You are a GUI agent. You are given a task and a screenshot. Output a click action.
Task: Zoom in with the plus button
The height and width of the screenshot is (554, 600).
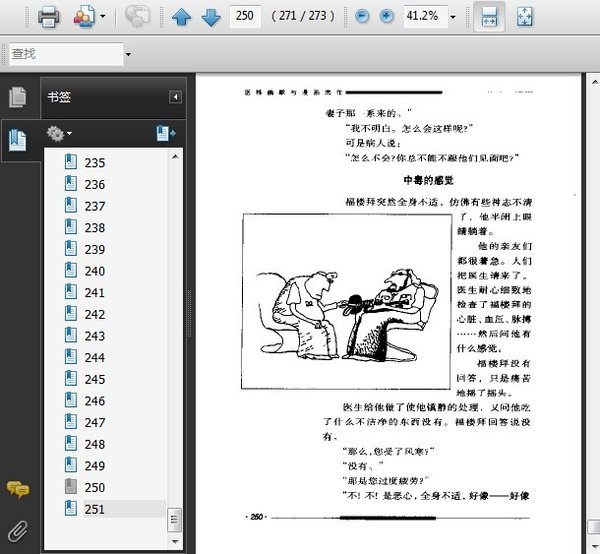(x=386, y=16)
